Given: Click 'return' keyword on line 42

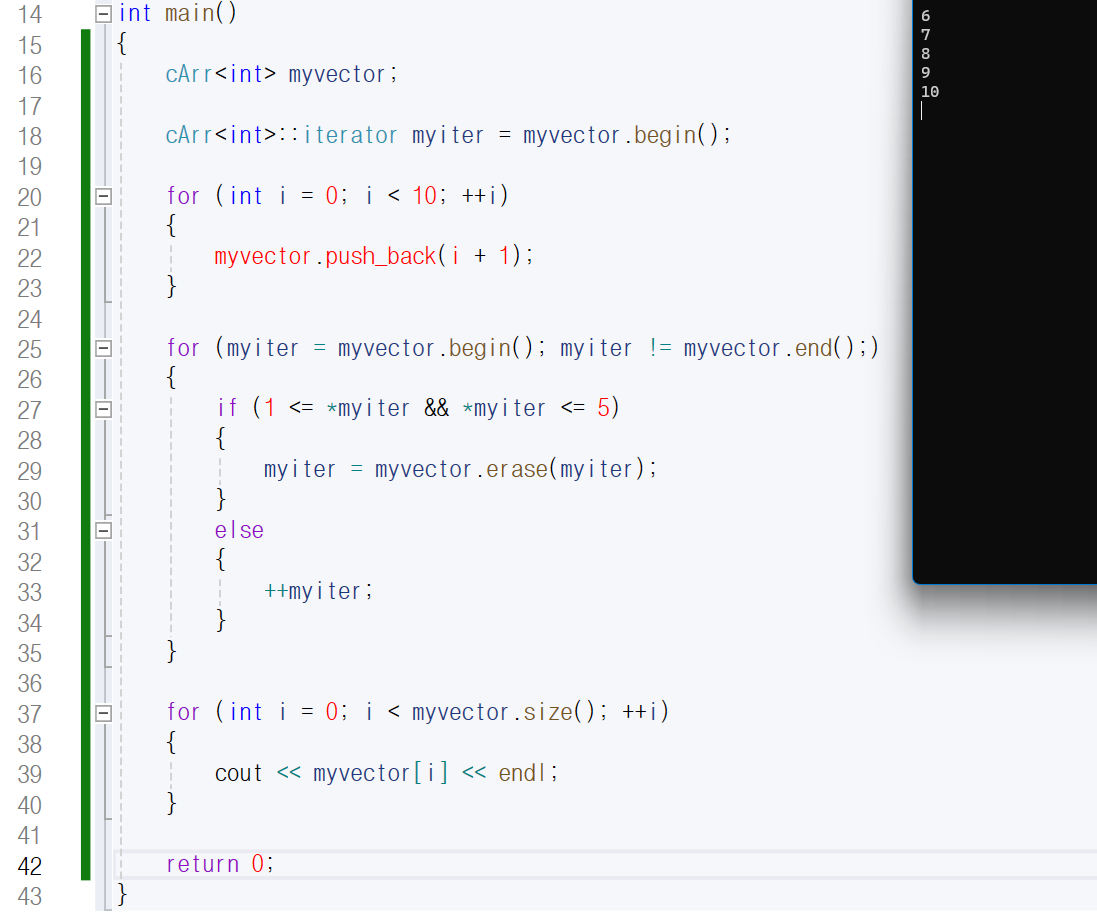Looking at the screenshot, I should tap(203, 864).
